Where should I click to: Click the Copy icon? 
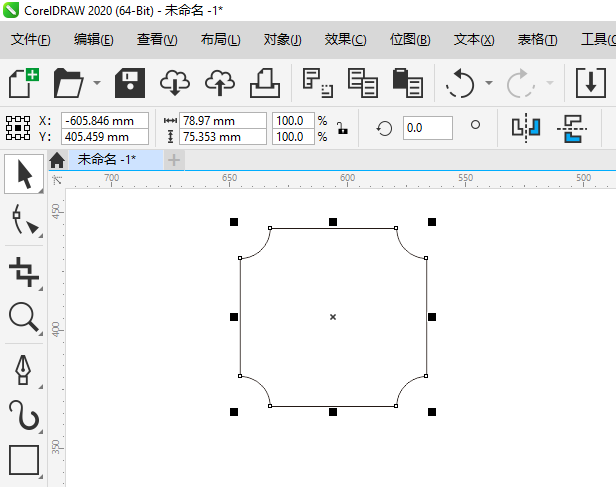pyautogui.click(x=363, y=83)
